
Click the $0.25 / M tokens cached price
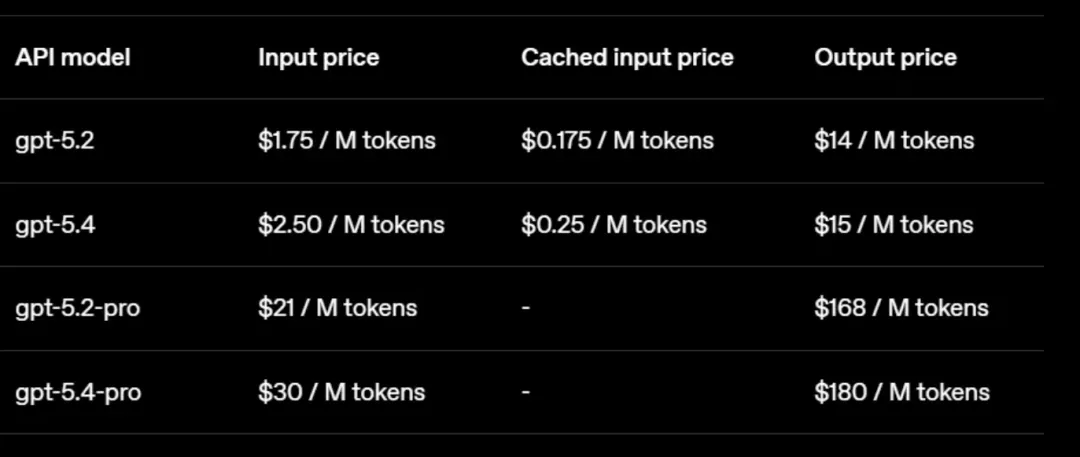pyautogui.click(x=613, y=225)
